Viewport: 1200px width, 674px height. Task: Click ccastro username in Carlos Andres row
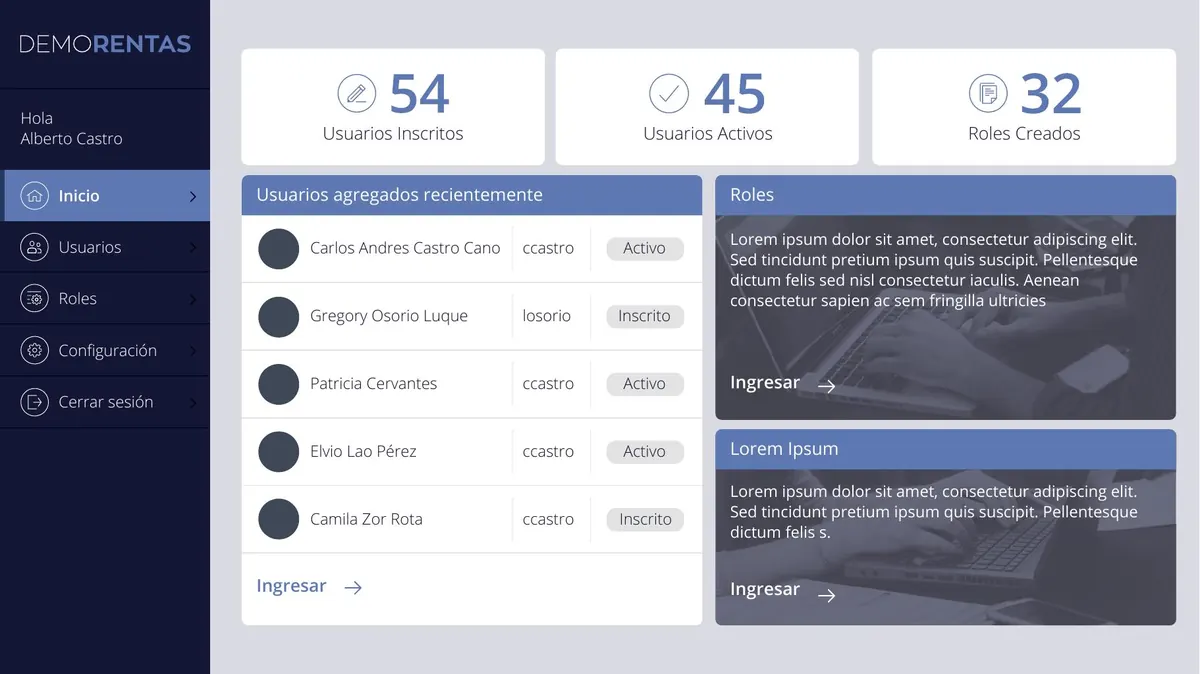[548, 248]
